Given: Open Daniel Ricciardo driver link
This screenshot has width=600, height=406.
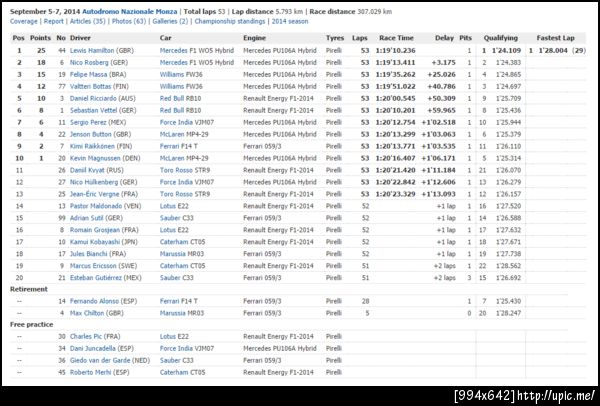Looking at the screenshot, I should point(93,98).
